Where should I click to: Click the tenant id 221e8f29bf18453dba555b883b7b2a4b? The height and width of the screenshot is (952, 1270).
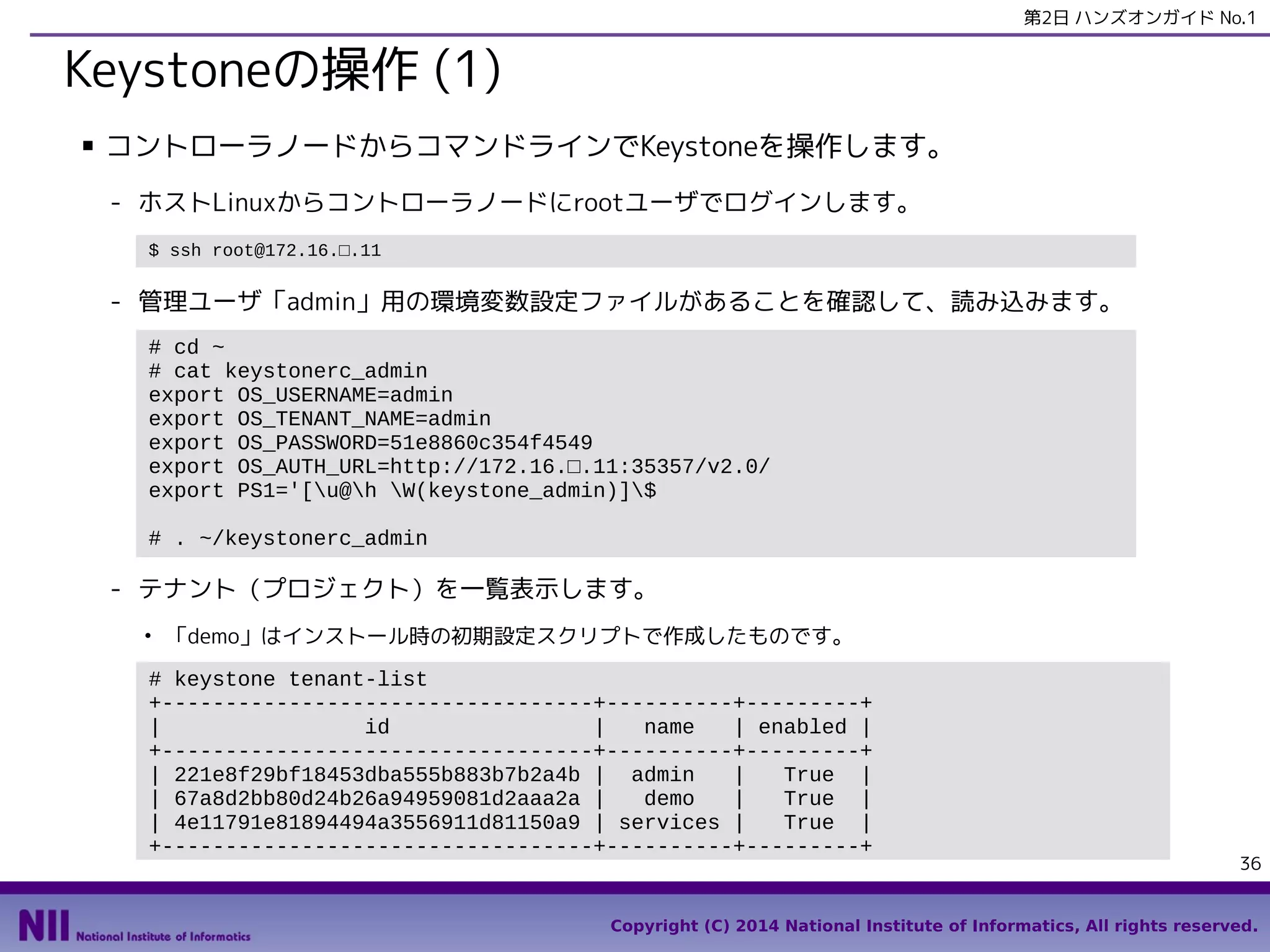click(x=377, y=775)
